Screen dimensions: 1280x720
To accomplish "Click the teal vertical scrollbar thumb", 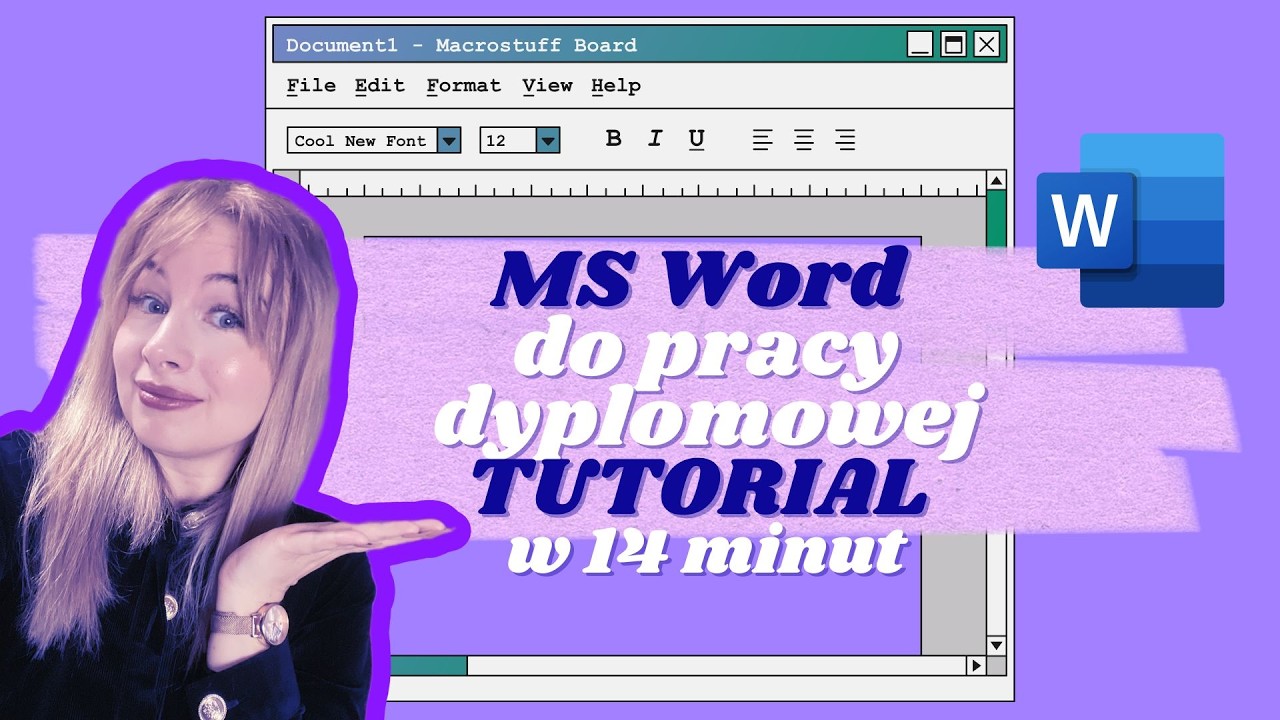I will point(996,217).
